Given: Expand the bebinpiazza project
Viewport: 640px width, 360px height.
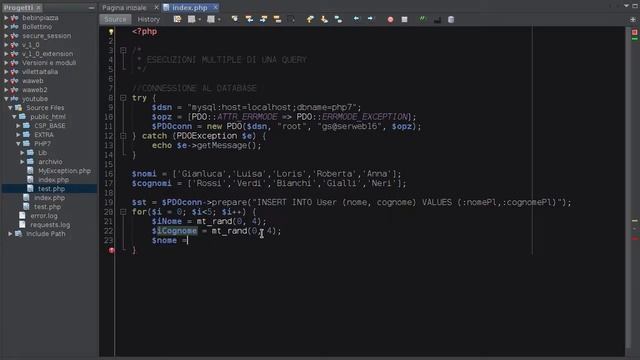Looking at the screenshot, I should pyautogui.click(x=6, y=18).
